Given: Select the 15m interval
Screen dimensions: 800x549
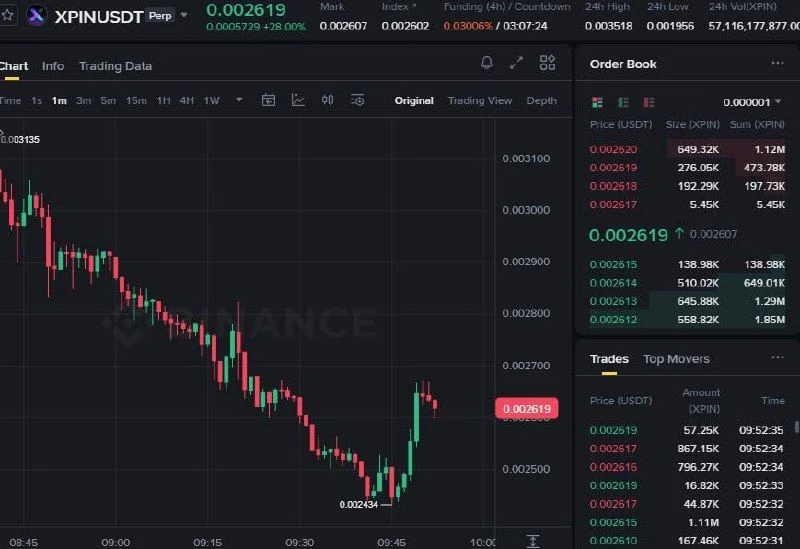Looking at the screenshot, I should [136, 101].
